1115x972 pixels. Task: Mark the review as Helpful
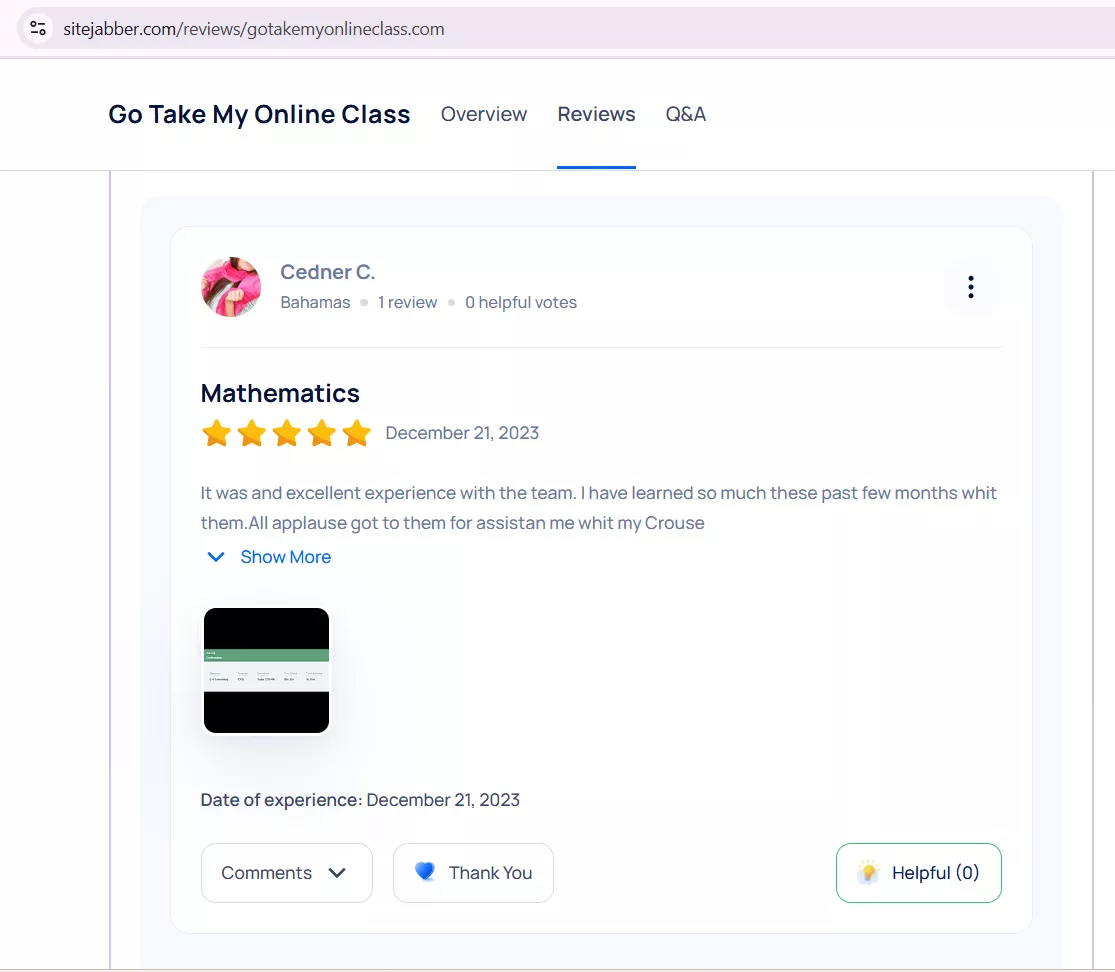[918, 872]
